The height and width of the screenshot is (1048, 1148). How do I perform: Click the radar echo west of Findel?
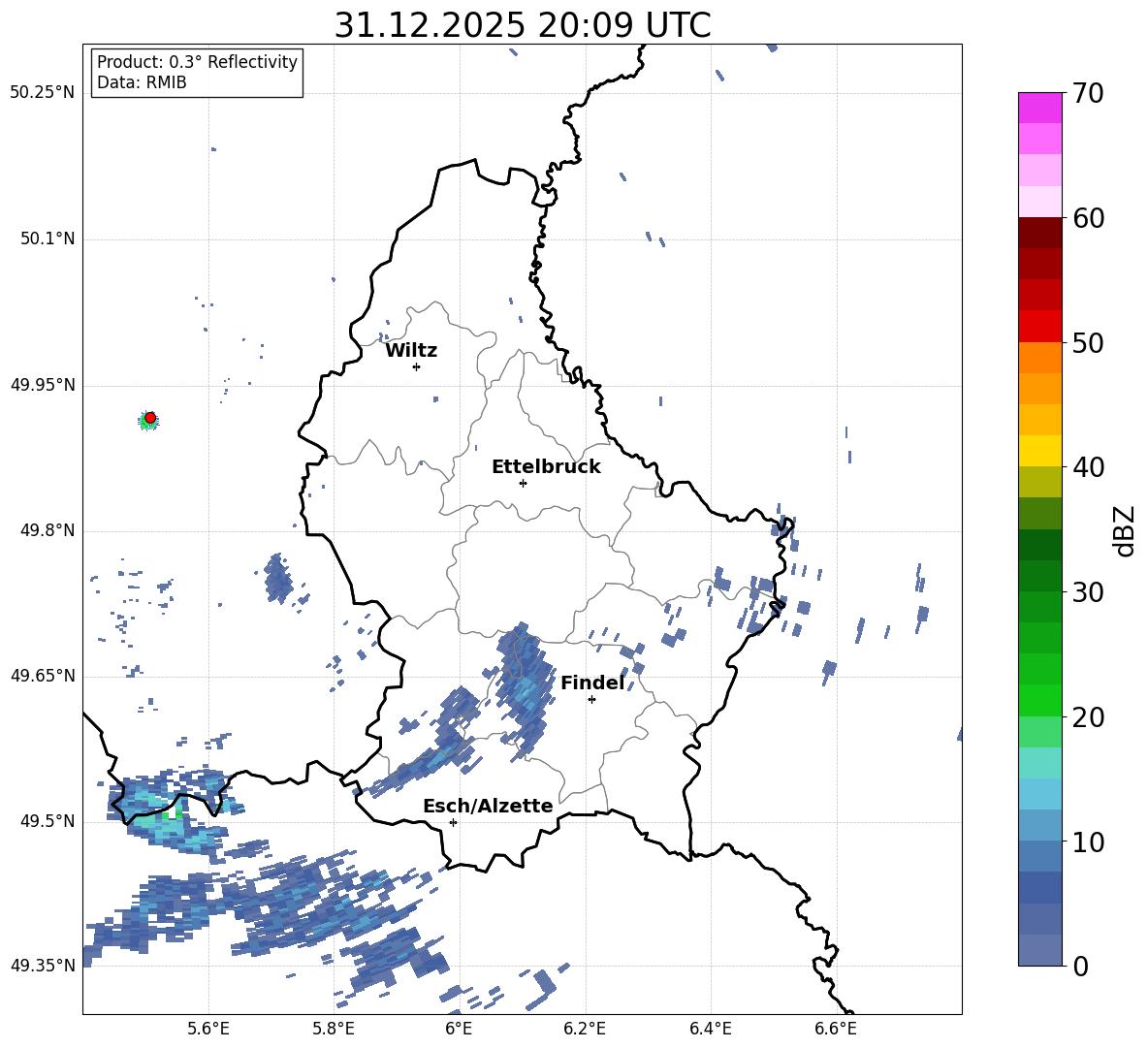pos(525,689)
